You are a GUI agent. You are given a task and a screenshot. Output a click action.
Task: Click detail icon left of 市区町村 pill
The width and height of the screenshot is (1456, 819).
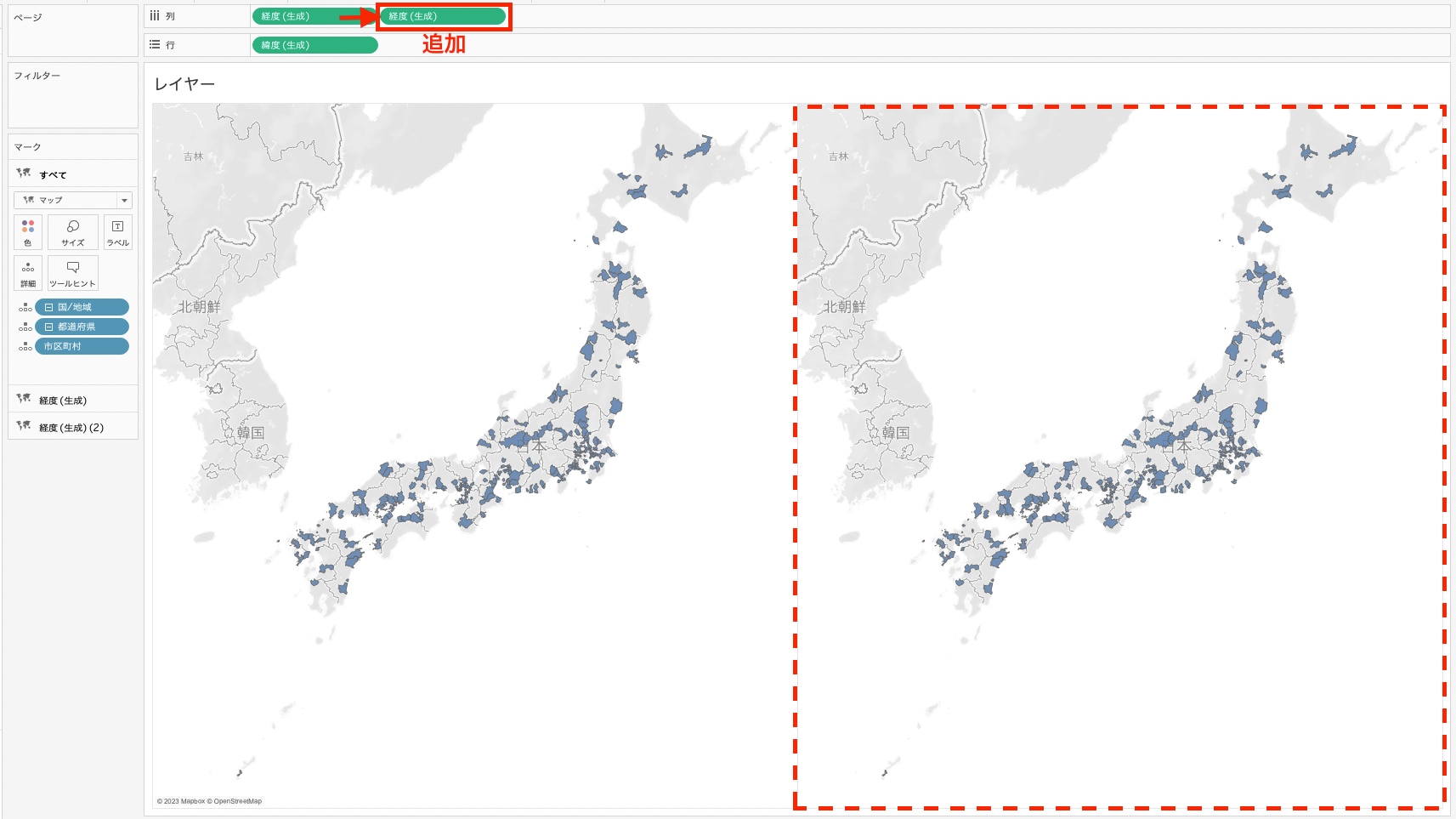25,346
